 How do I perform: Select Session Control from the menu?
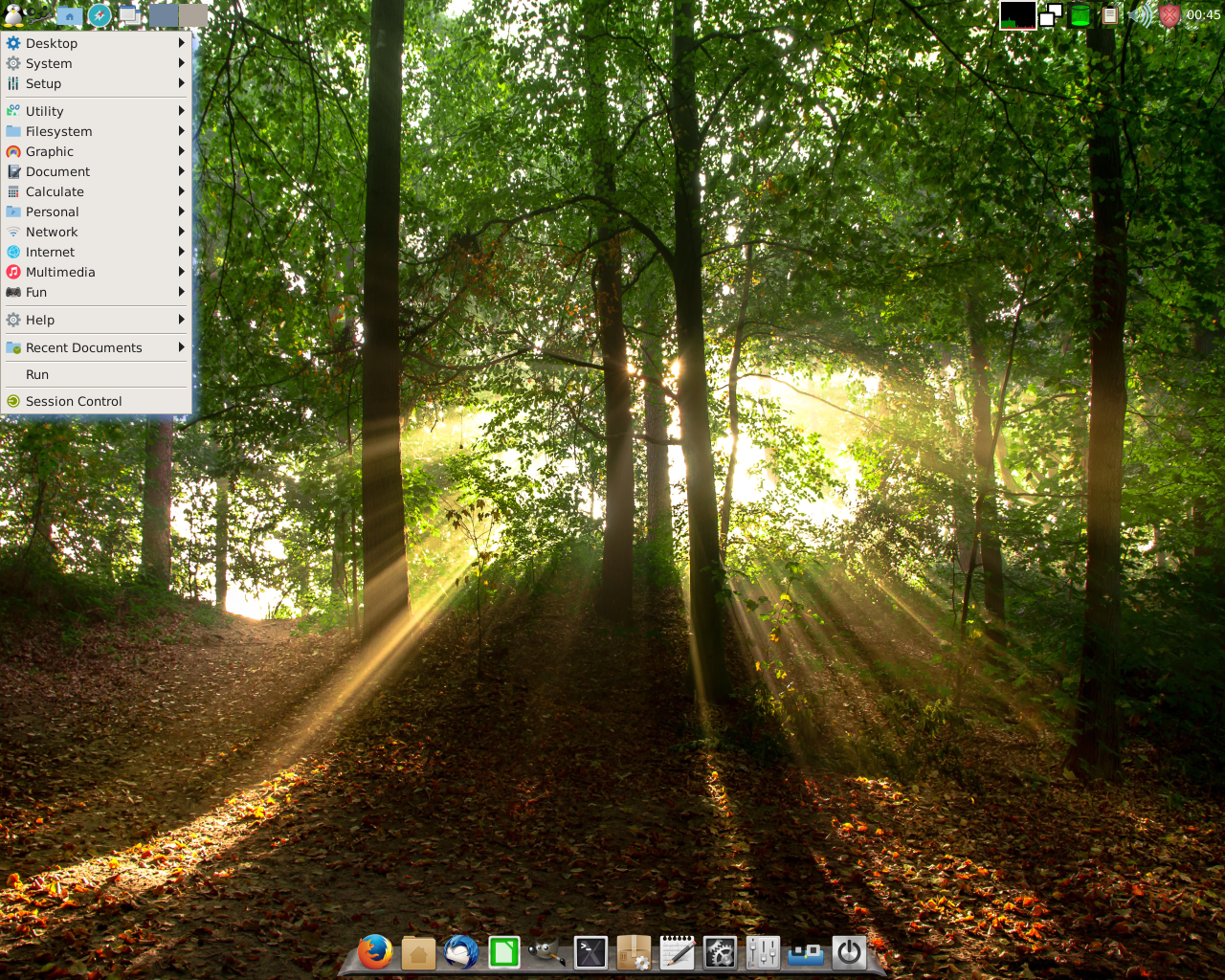(96, 401)
